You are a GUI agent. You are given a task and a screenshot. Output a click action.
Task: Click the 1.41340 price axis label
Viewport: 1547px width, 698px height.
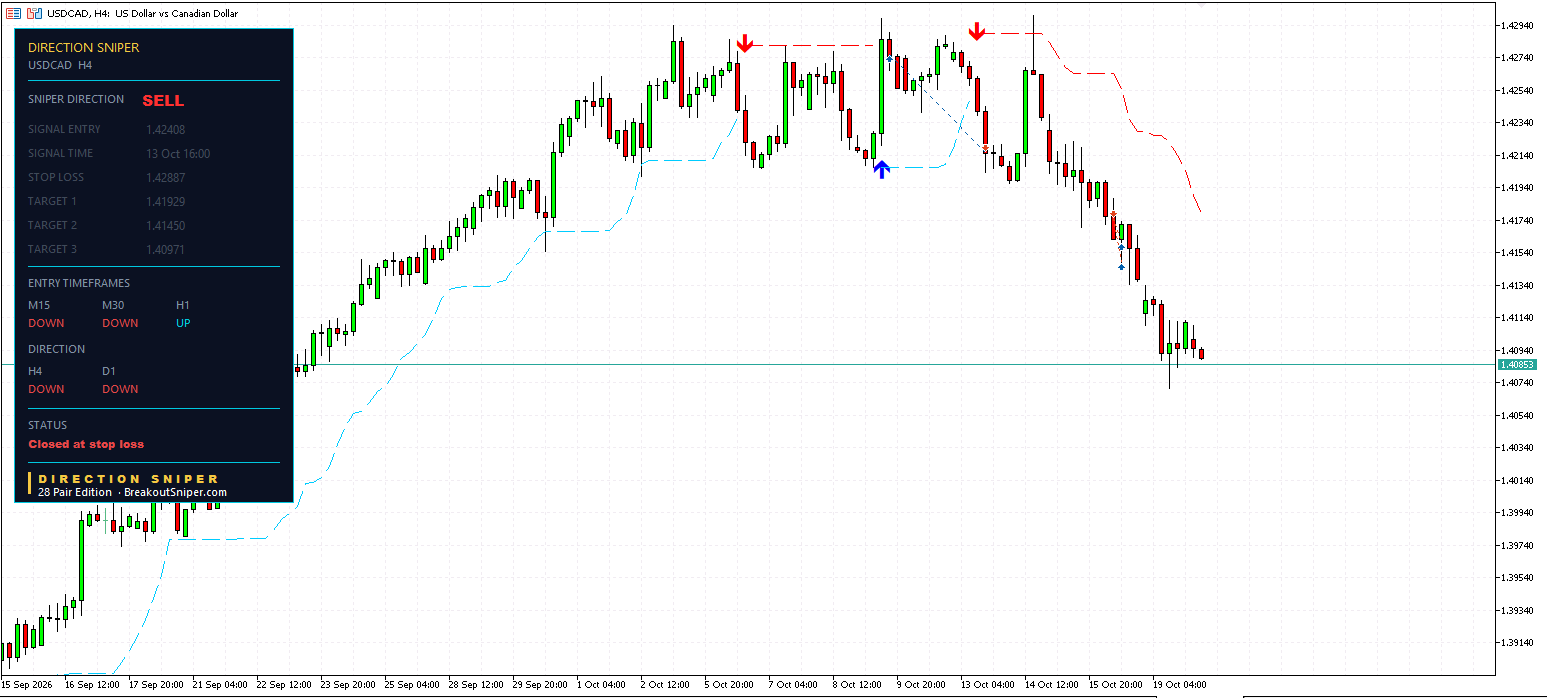click(1517, 285)
